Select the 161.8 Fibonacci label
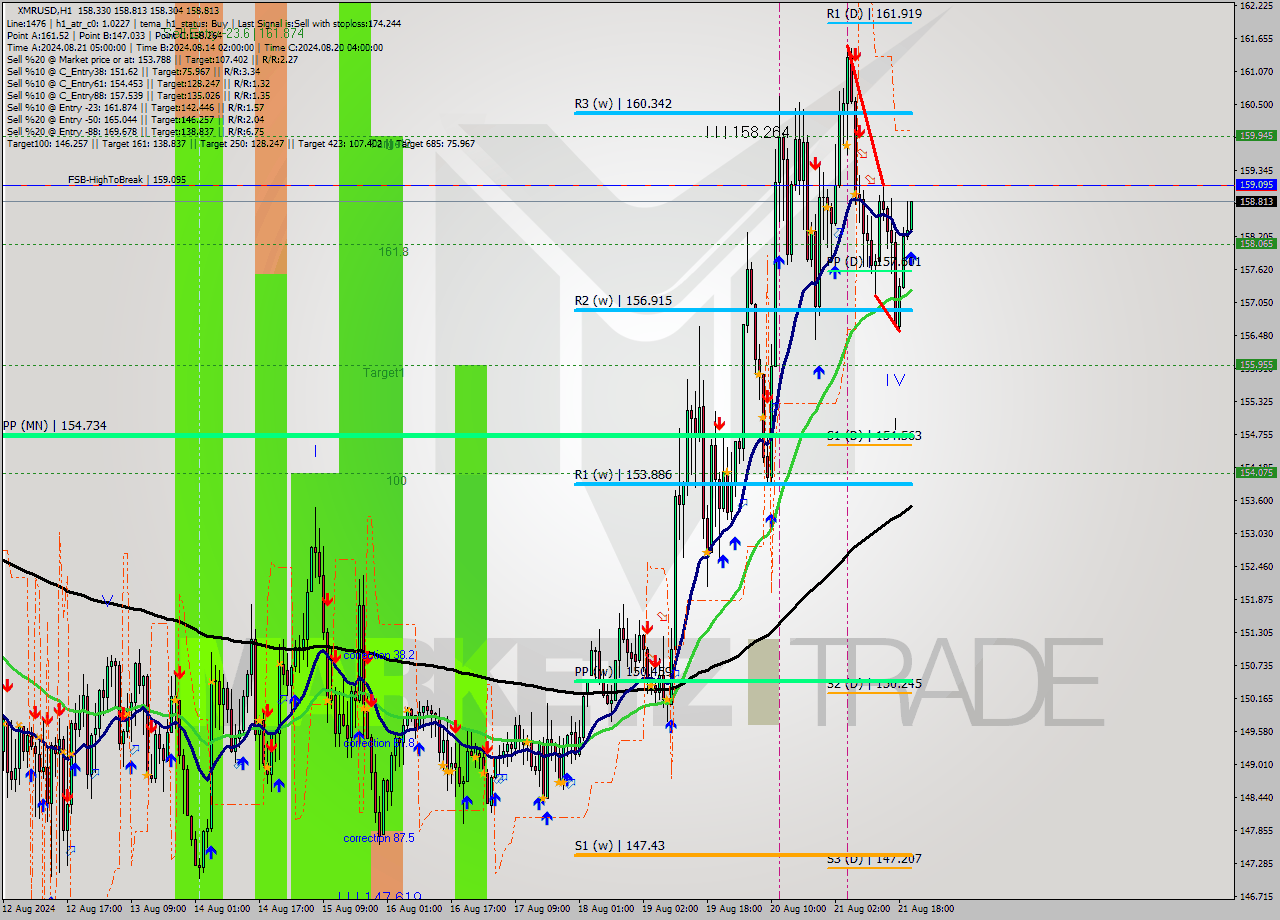 click(x=393, y=252)
